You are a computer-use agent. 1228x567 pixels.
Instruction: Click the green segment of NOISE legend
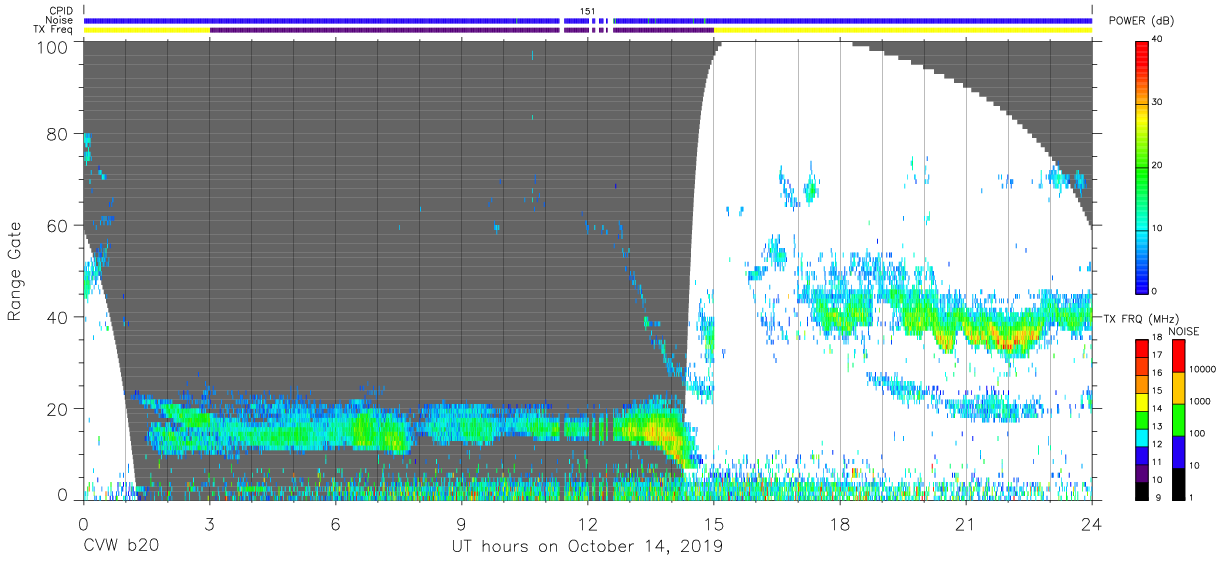coord(1178,419)
